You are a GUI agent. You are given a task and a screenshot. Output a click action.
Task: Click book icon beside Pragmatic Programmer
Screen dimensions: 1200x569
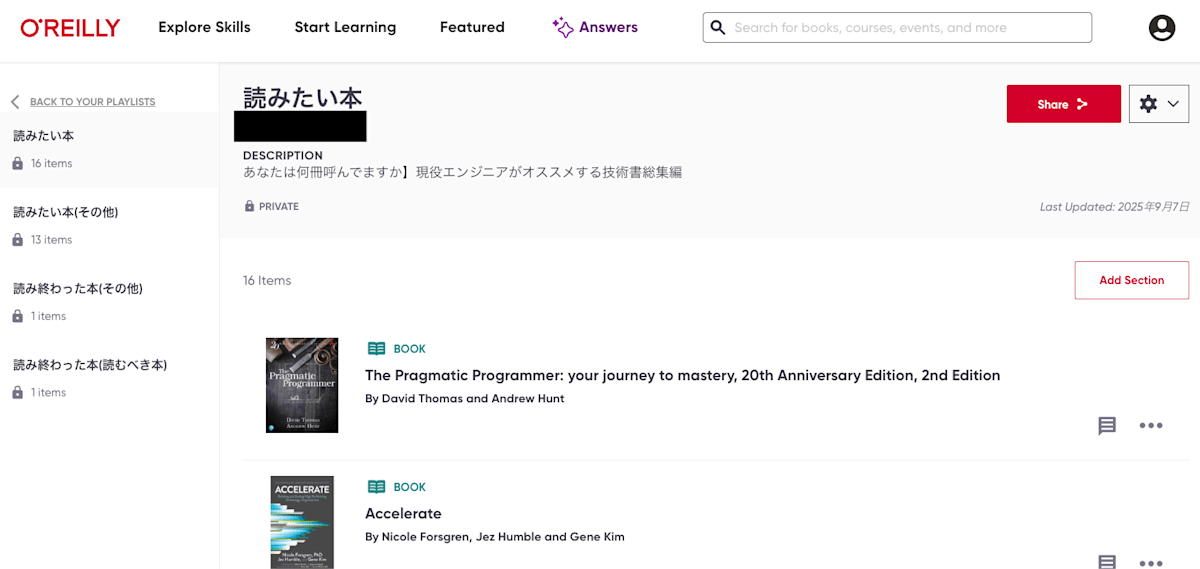tap(376, 349)
